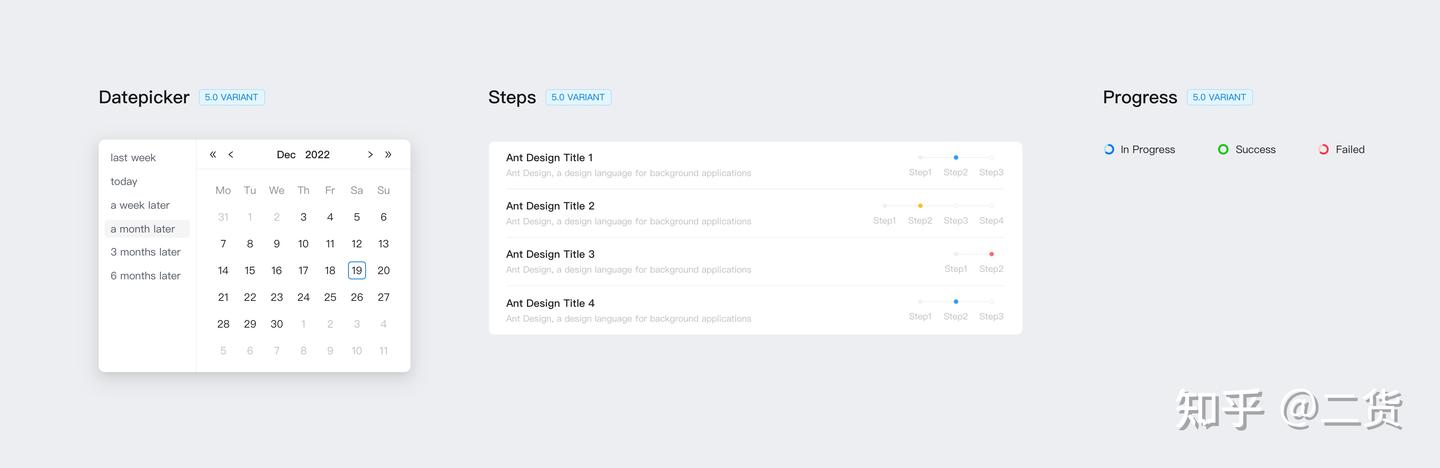1440x468 pixels.
Task: Choose the 'a month later' preset
Action: 143,229
